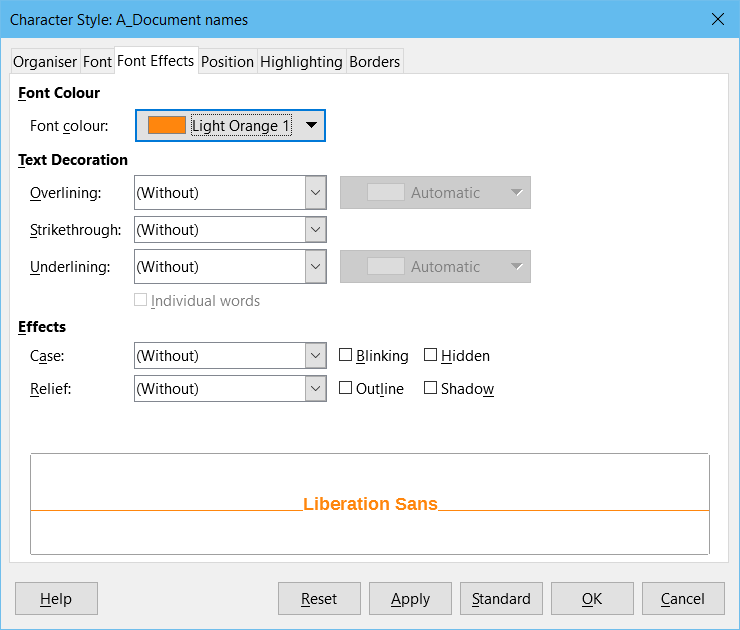Switch to the Organiser tab
The height and width of the screenshot is (630, 740).
45,62
